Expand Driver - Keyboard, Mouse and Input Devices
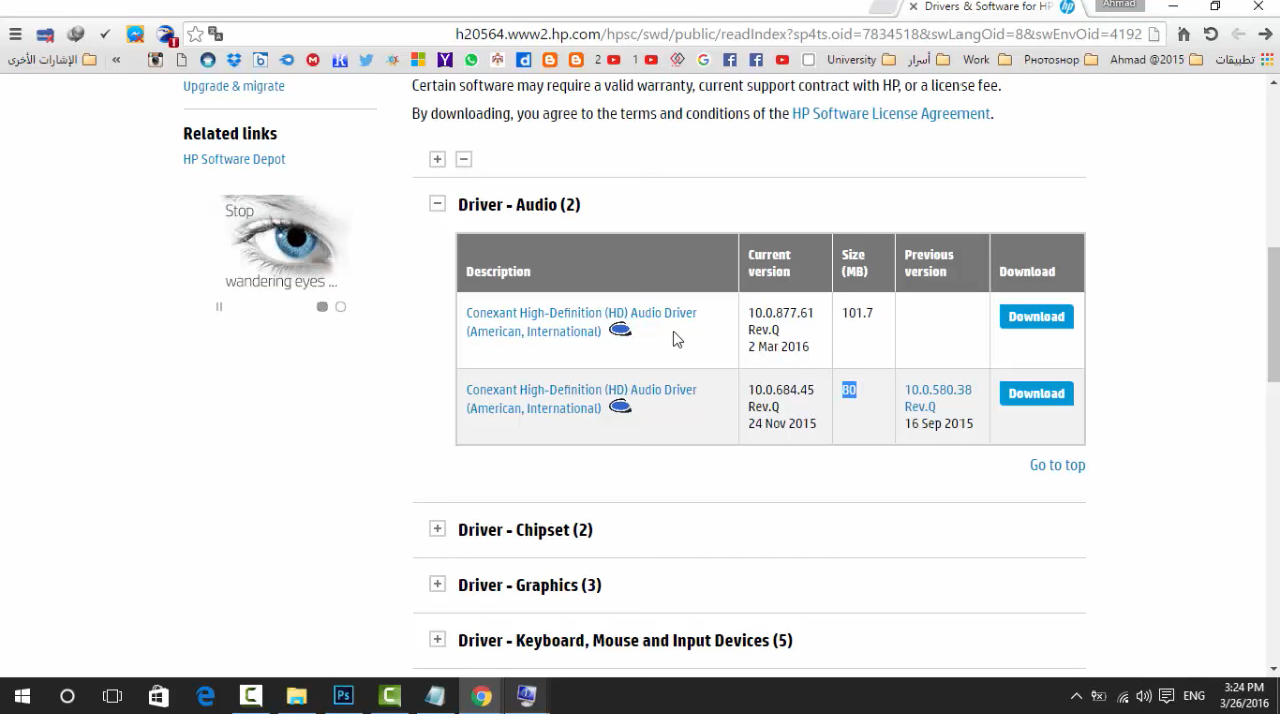1280x714 pixels. click(x=437, y=639)
